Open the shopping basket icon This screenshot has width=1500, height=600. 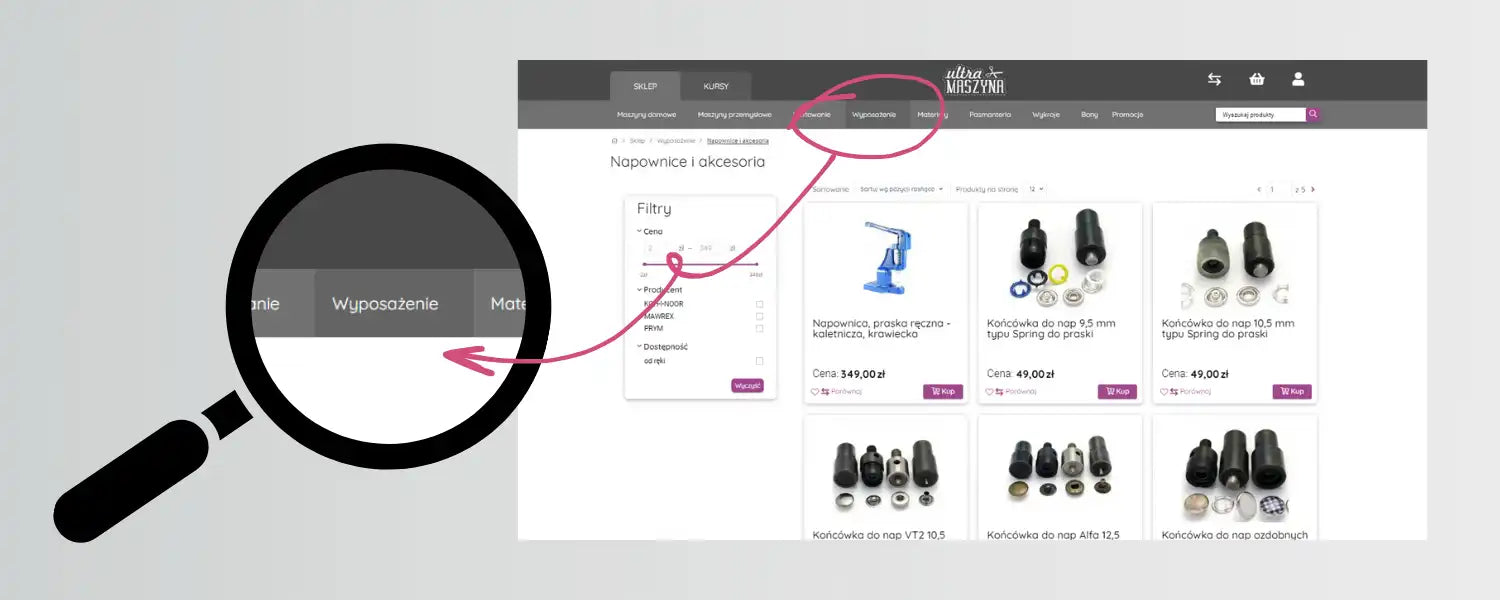(x=1257, y=79)
